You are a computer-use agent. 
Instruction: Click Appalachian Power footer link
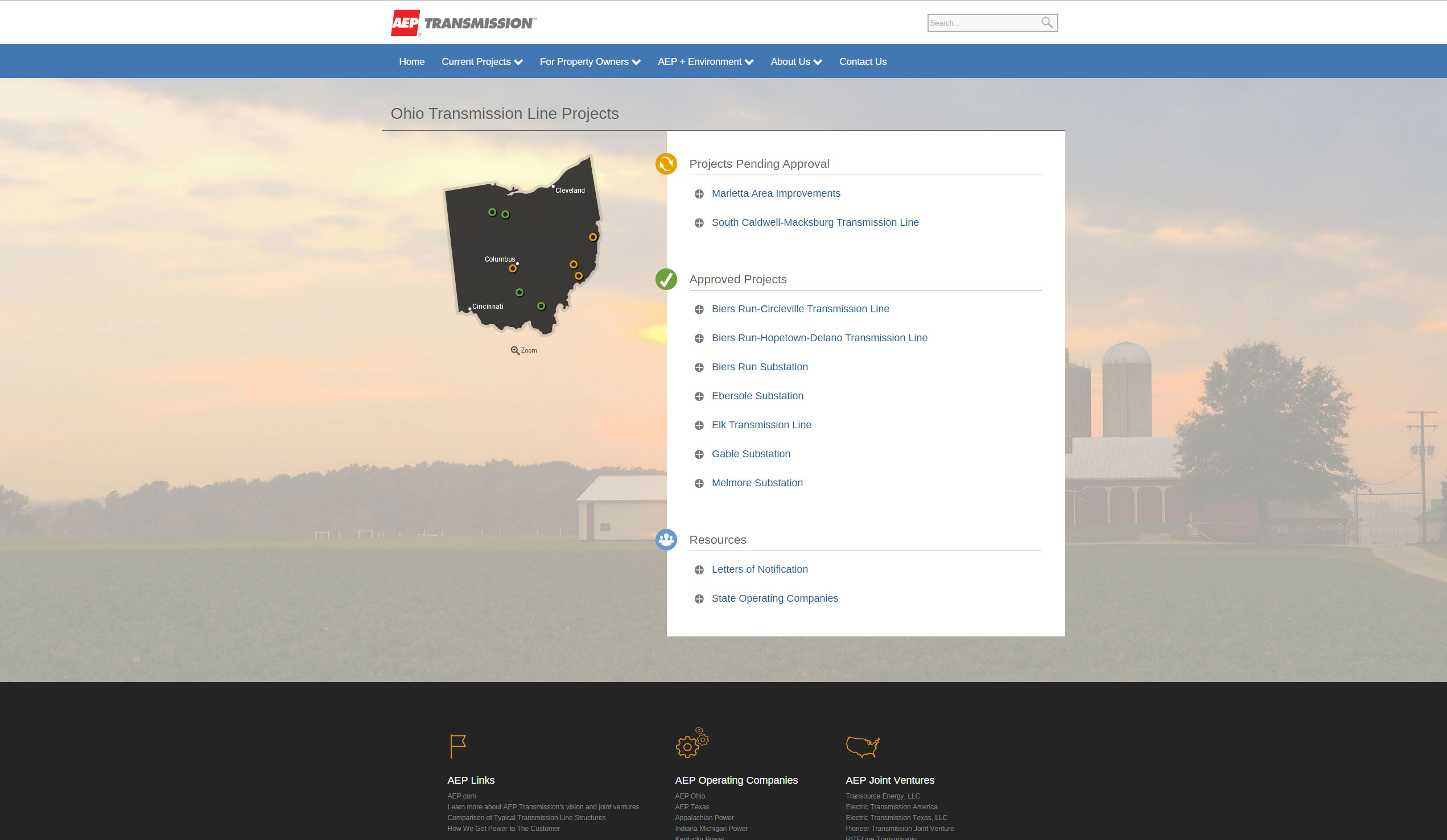click(x=704, y=818)
